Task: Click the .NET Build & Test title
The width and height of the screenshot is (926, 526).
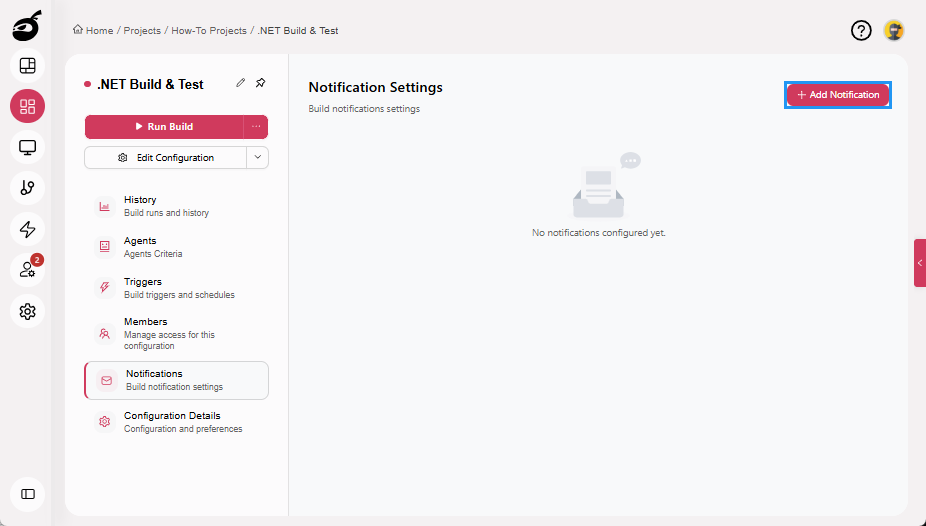Action: [150, 84]
